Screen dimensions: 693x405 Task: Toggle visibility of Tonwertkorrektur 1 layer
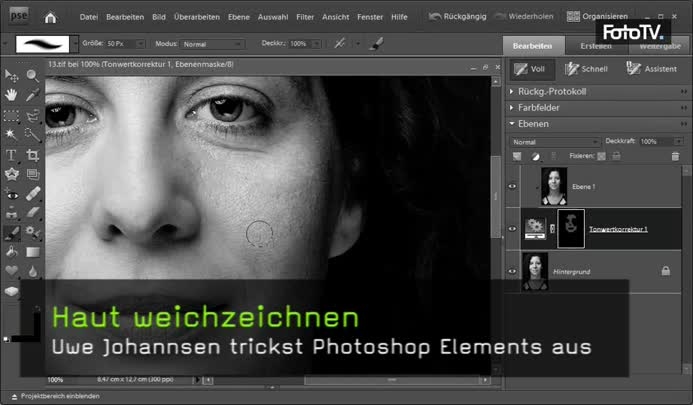coord(512,229)
